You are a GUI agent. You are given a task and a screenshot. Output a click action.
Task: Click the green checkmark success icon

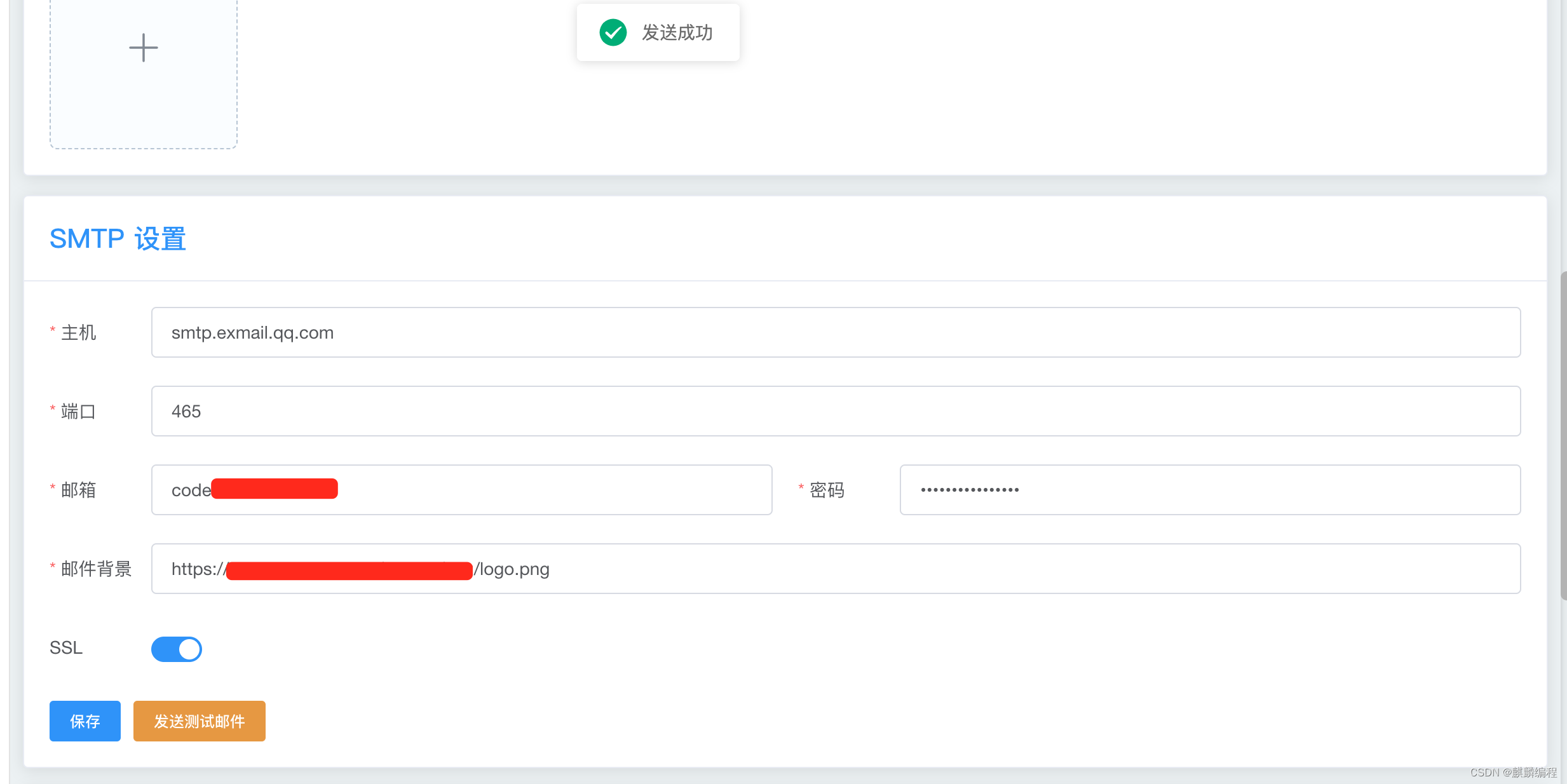613,32
